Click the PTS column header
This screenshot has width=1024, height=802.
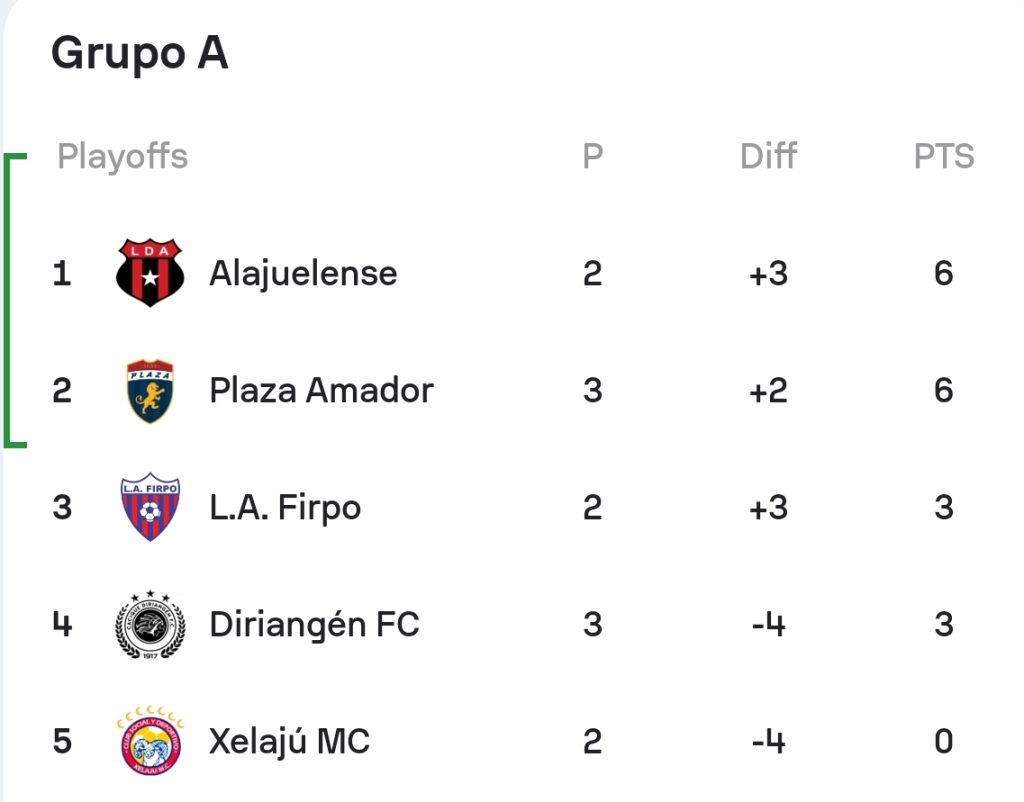944,156
